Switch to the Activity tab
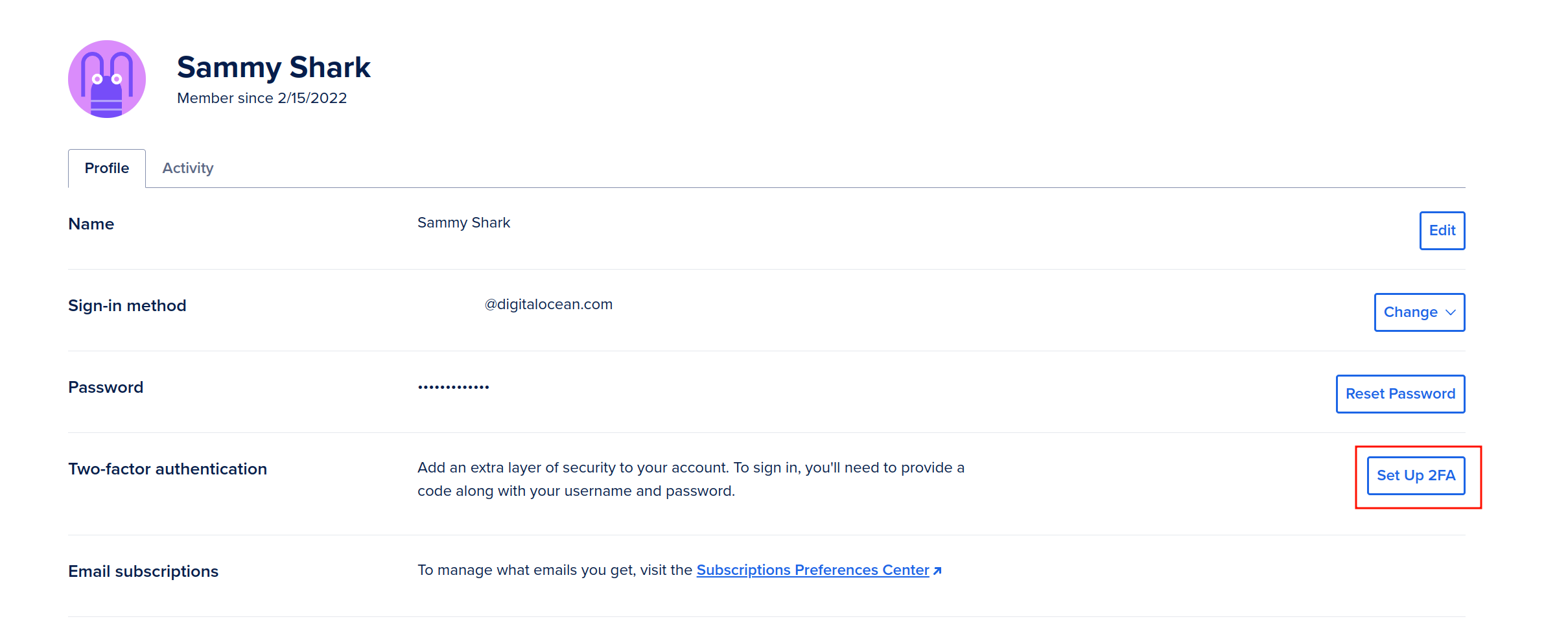This screenshot has width=1568, height=630. pos(188,169)
